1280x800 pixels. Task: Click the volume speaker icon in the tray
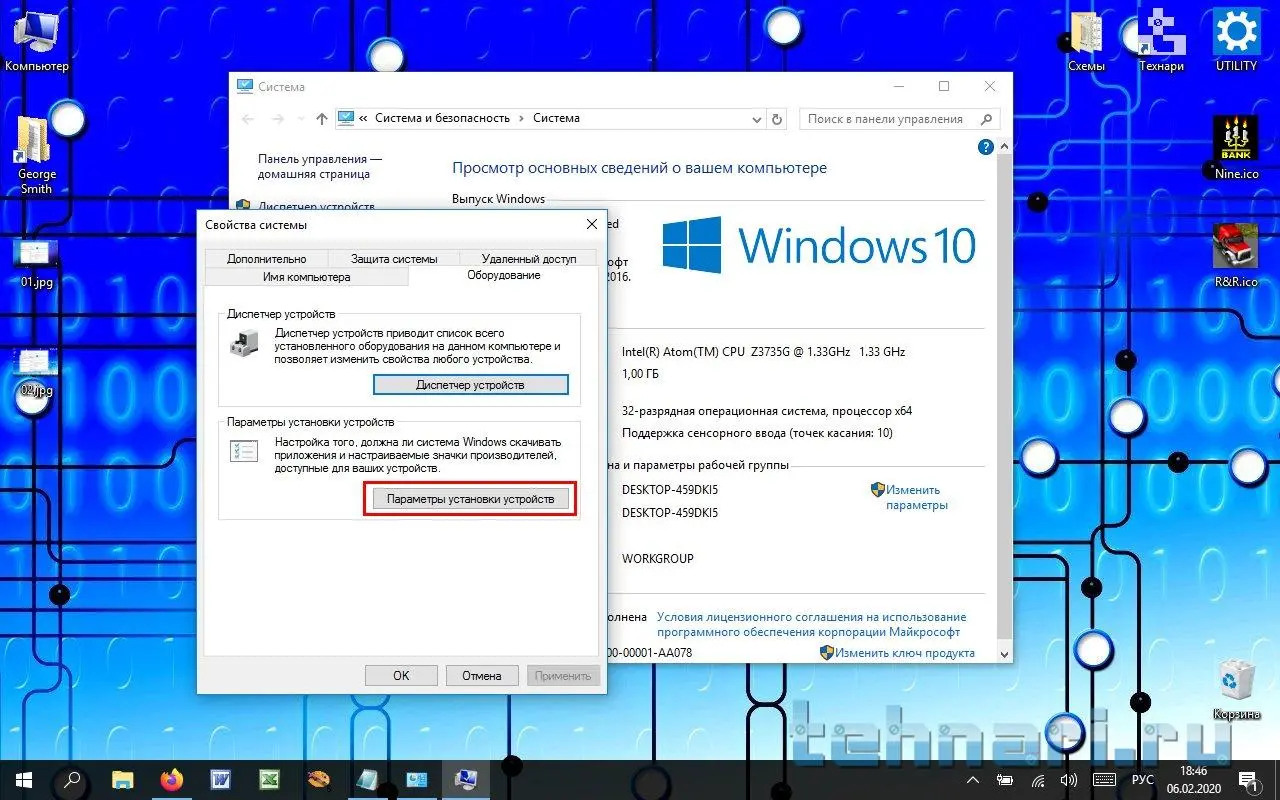pos(1068,780)
